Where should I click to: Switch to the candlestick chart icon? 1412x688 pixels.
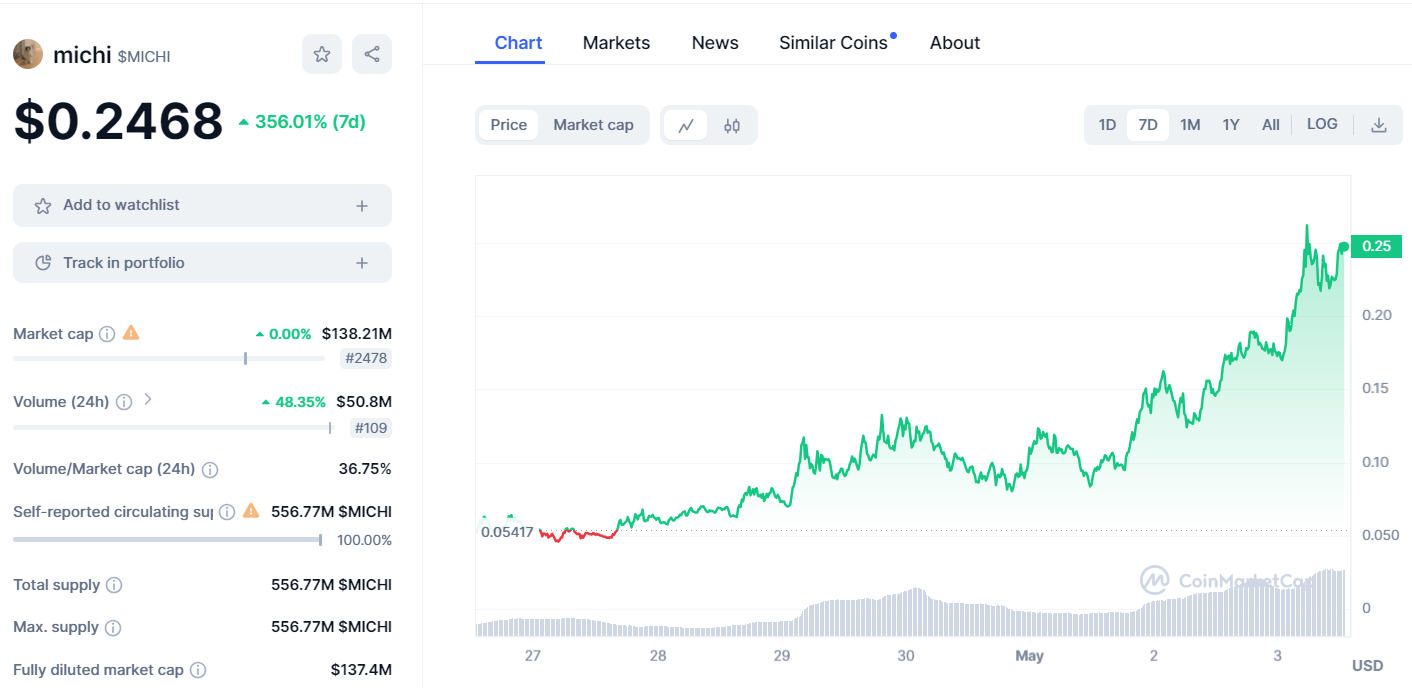(x=732, y=125)
